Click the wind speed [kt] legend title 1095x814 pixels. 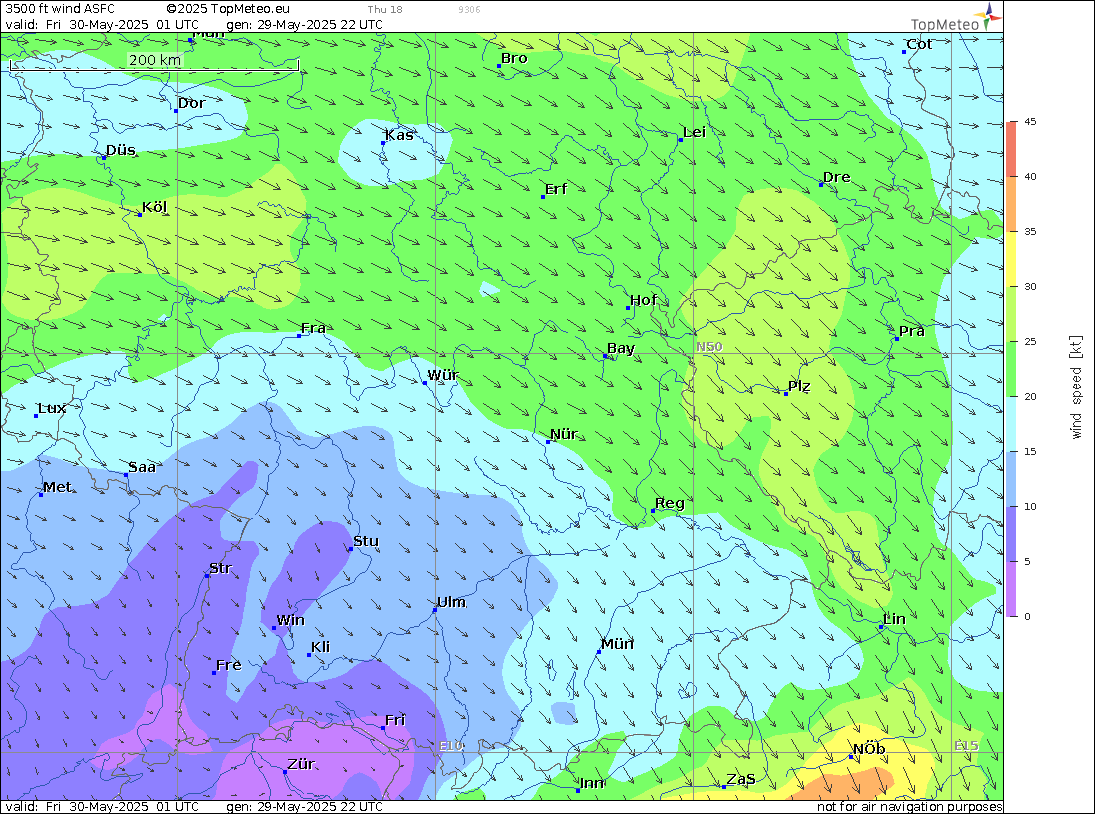pos(1076,387)
